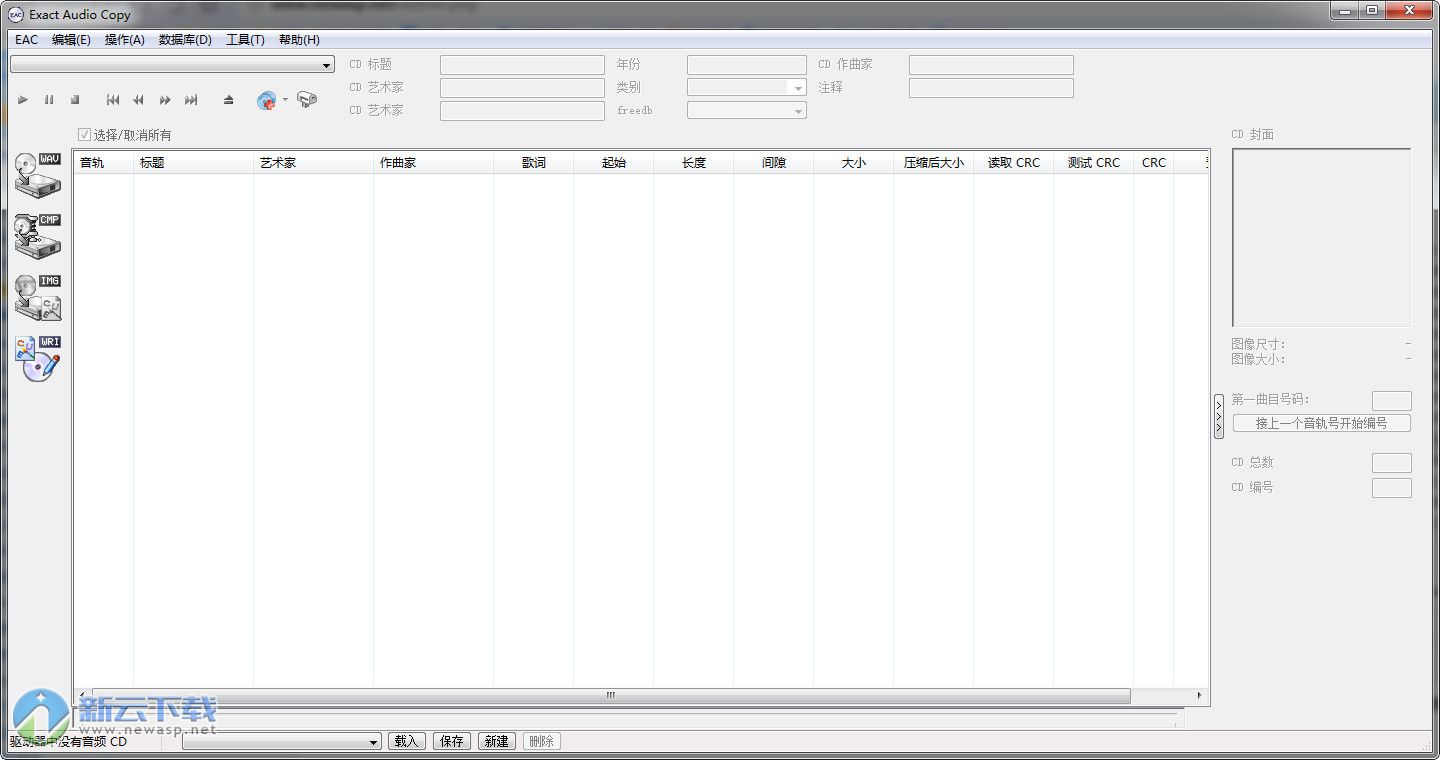1440x760 pixels.
Task: Click the 删除 button
Action: pos(541,741)
